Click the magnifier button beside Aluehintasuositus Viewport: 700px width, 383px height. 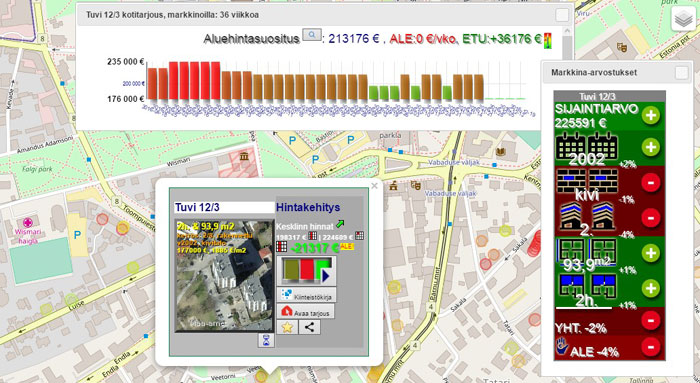click(x=312, y=35)
